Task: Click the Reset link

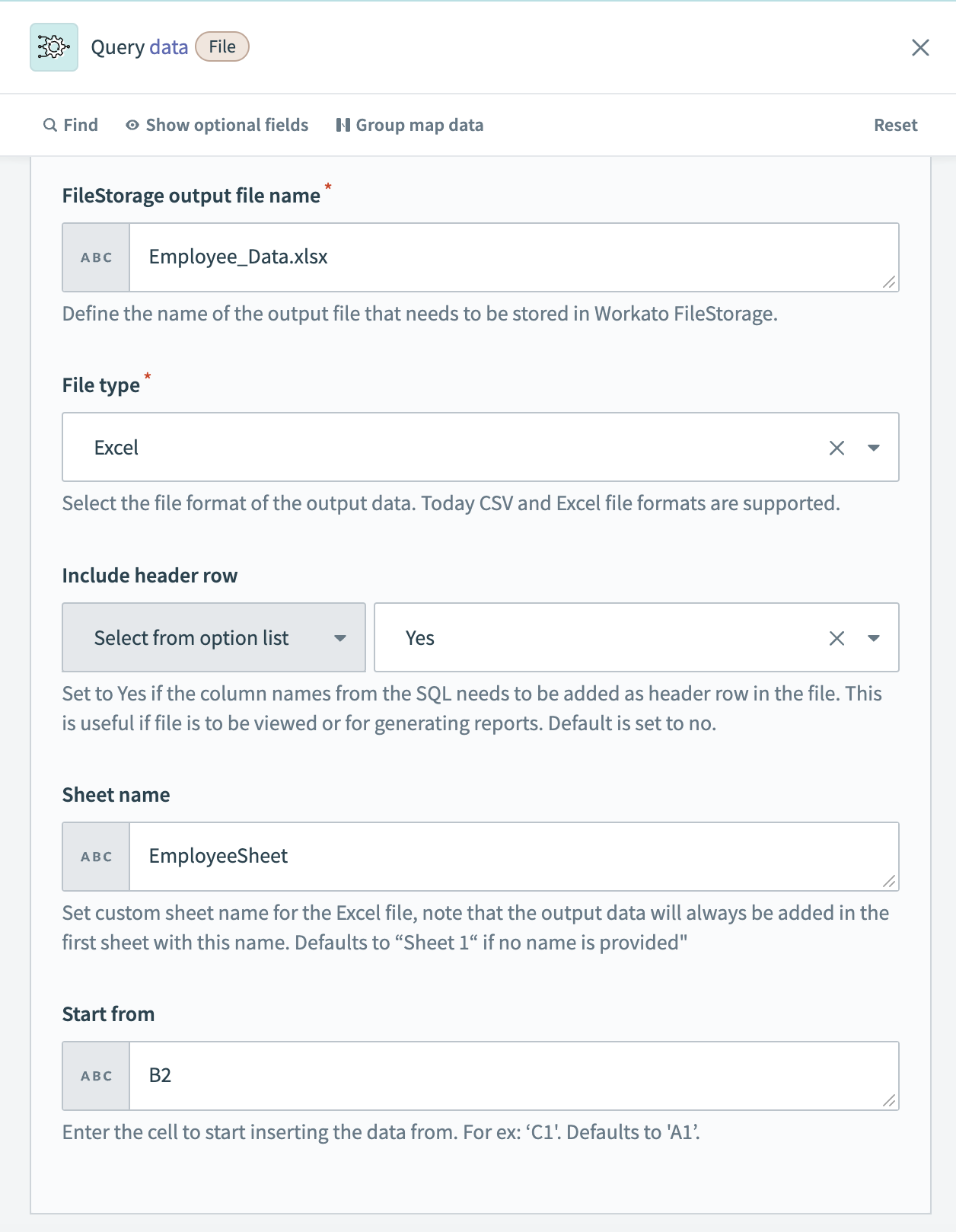Action: (895, 124)
